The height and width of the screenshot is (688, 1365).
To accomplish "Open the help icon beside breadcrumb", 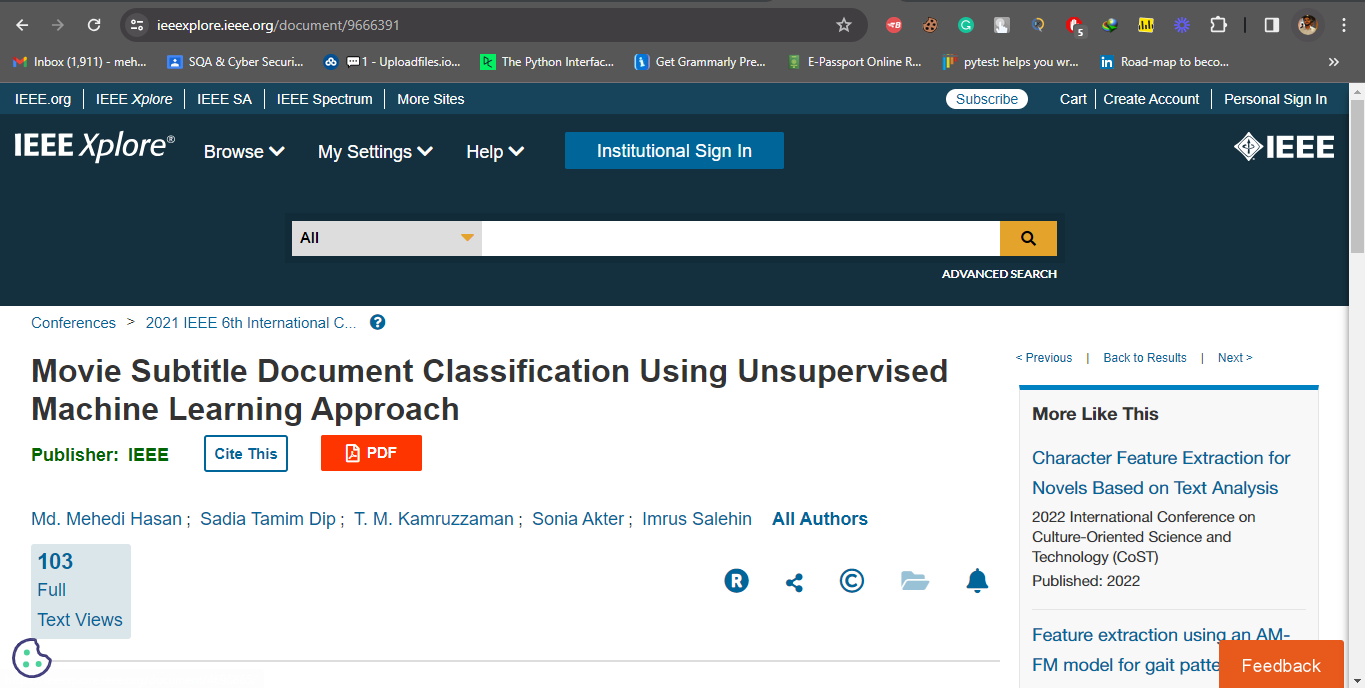I will click(x=377, y=322).
